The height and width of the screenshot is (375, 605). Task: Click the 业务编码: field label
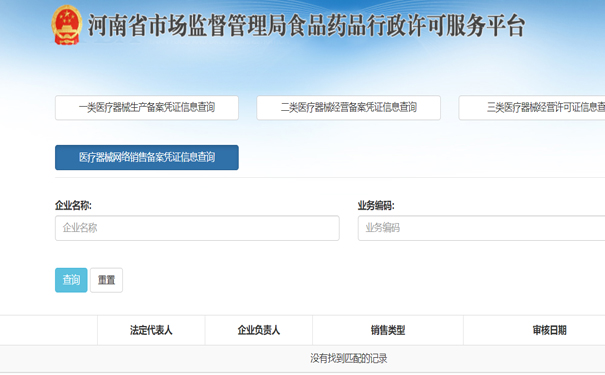click(376, 206)
